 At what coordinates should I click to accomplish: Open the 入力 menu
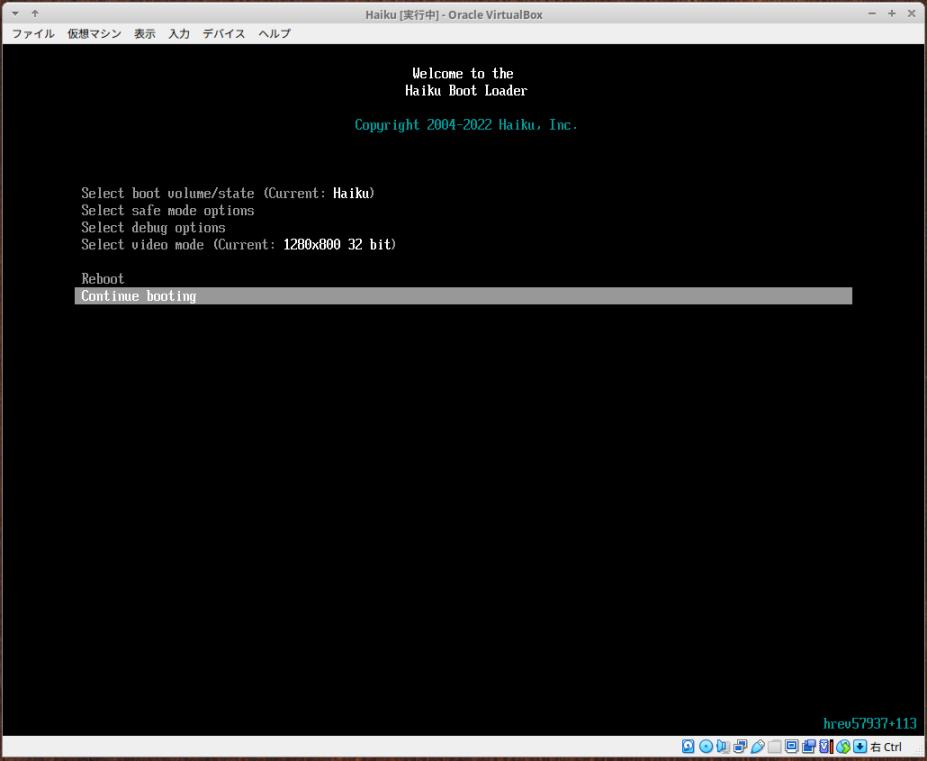coord(179,34)
